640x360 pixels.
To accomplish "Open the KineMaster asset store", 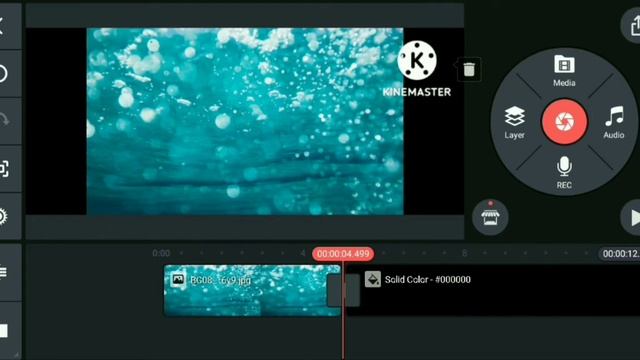I will (490, 217).
